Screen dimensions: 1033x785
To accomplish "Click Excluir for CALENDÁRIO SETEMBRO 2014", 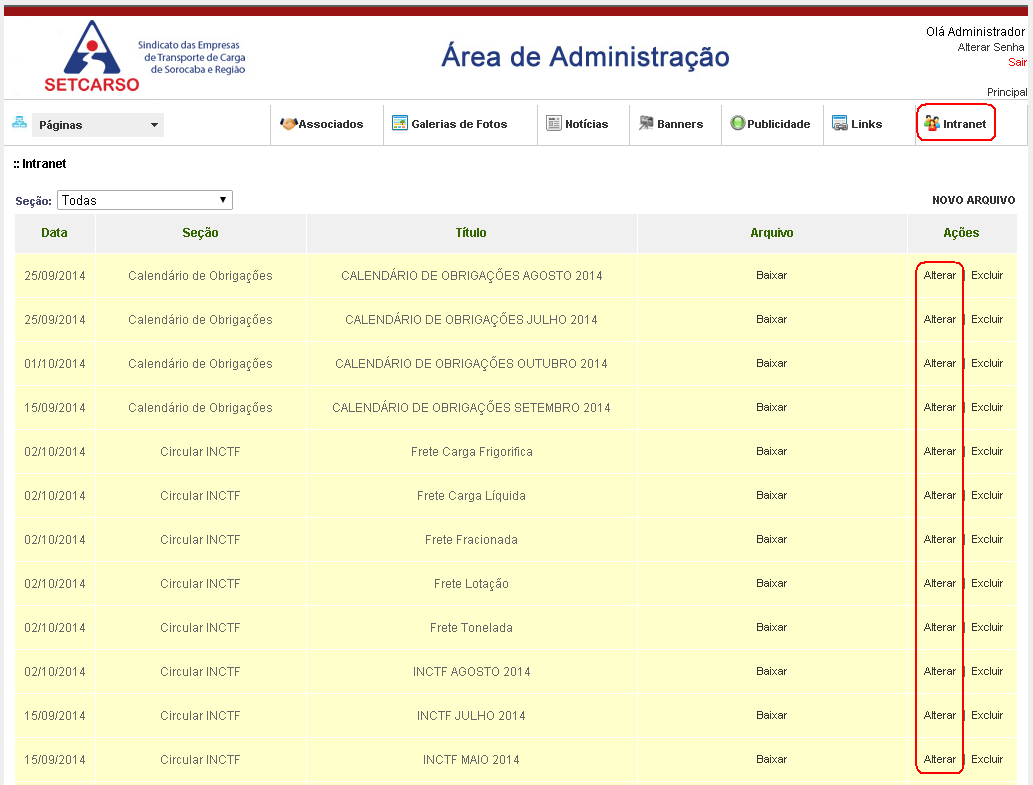I will [x=987, y=408].
